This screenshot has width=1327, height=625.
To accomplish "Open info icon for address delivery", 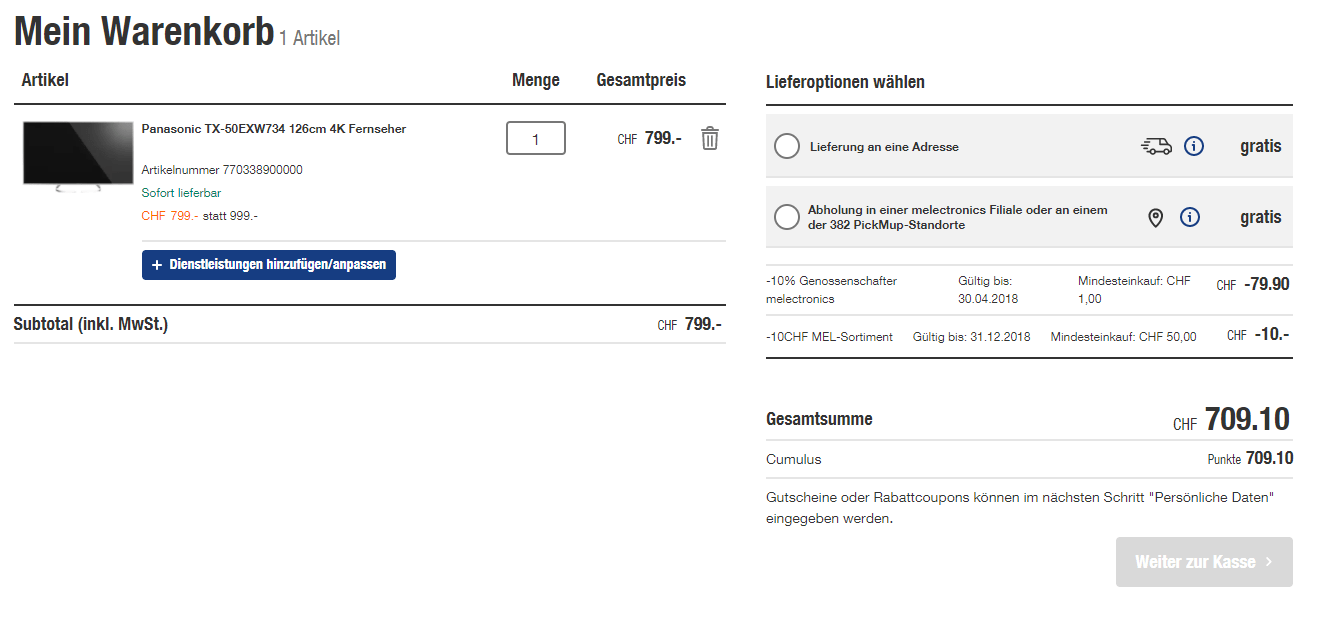I will tap(1193, 146).
